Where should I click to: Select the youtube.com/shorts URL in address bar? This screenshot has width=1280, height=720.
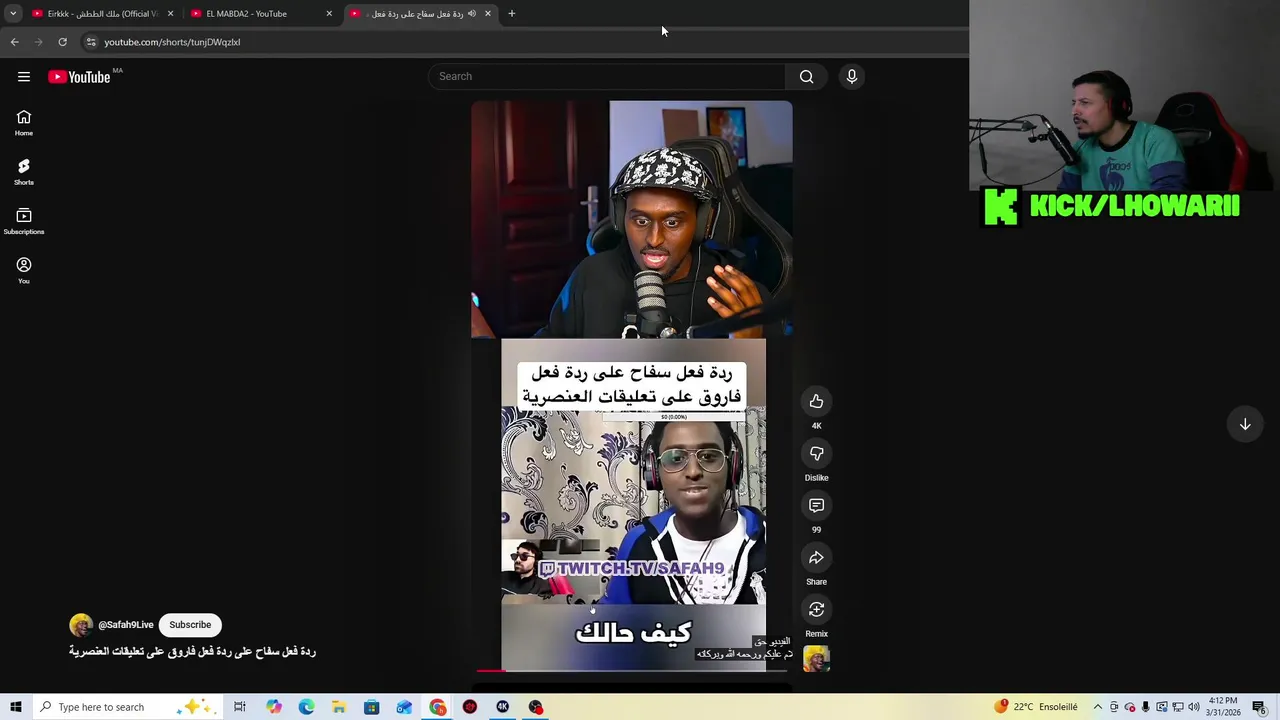[x=172, y=42]
